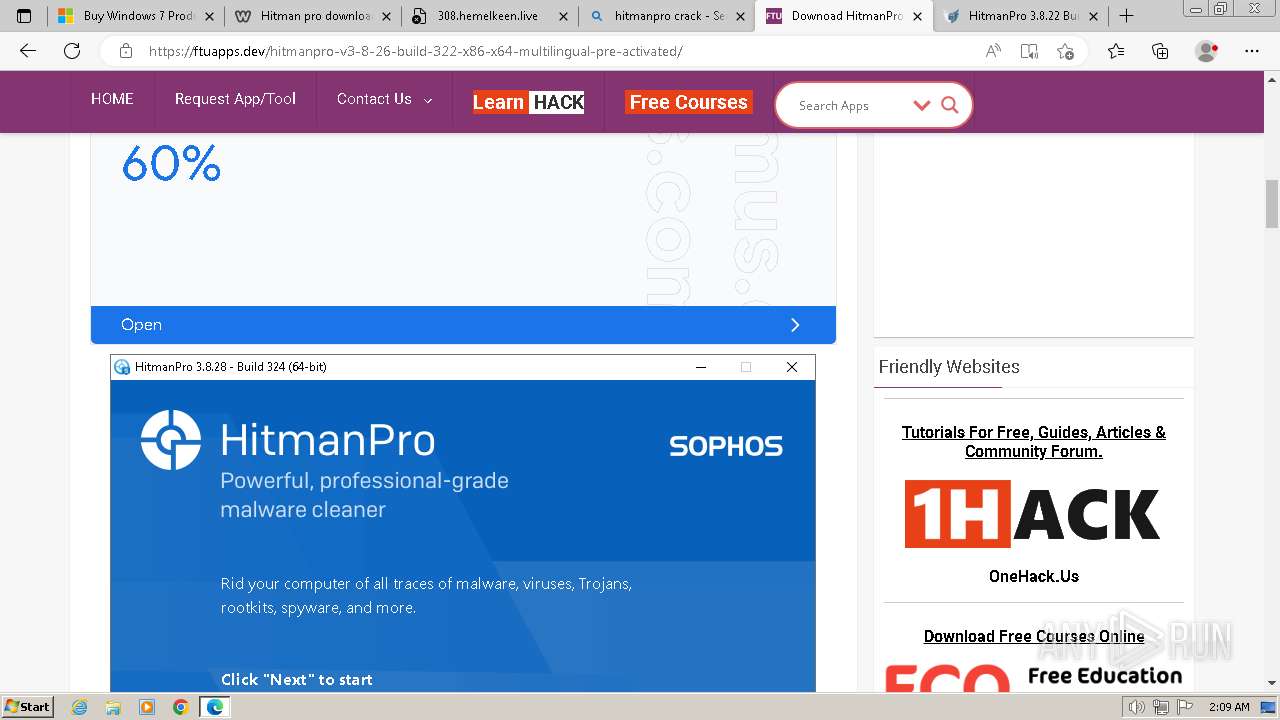Open the tab actions menu icon

(x=24, y=16)
